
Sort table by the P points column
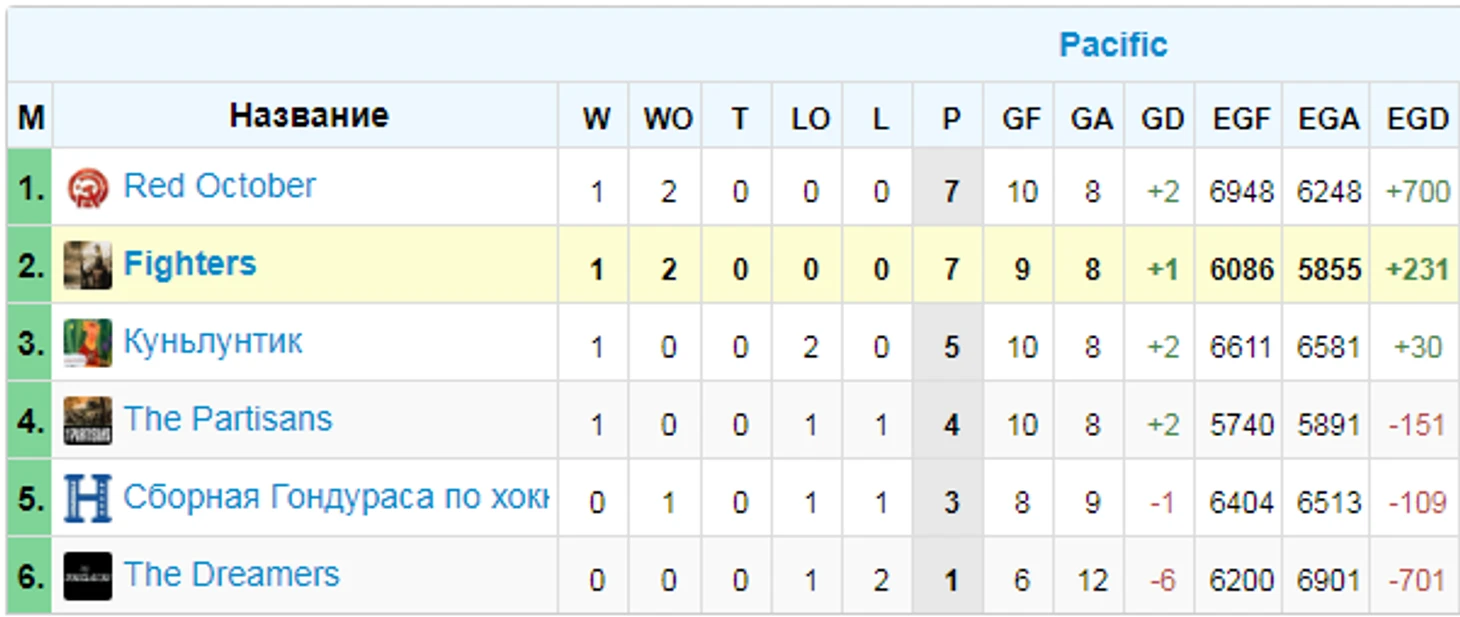(949, 119)
